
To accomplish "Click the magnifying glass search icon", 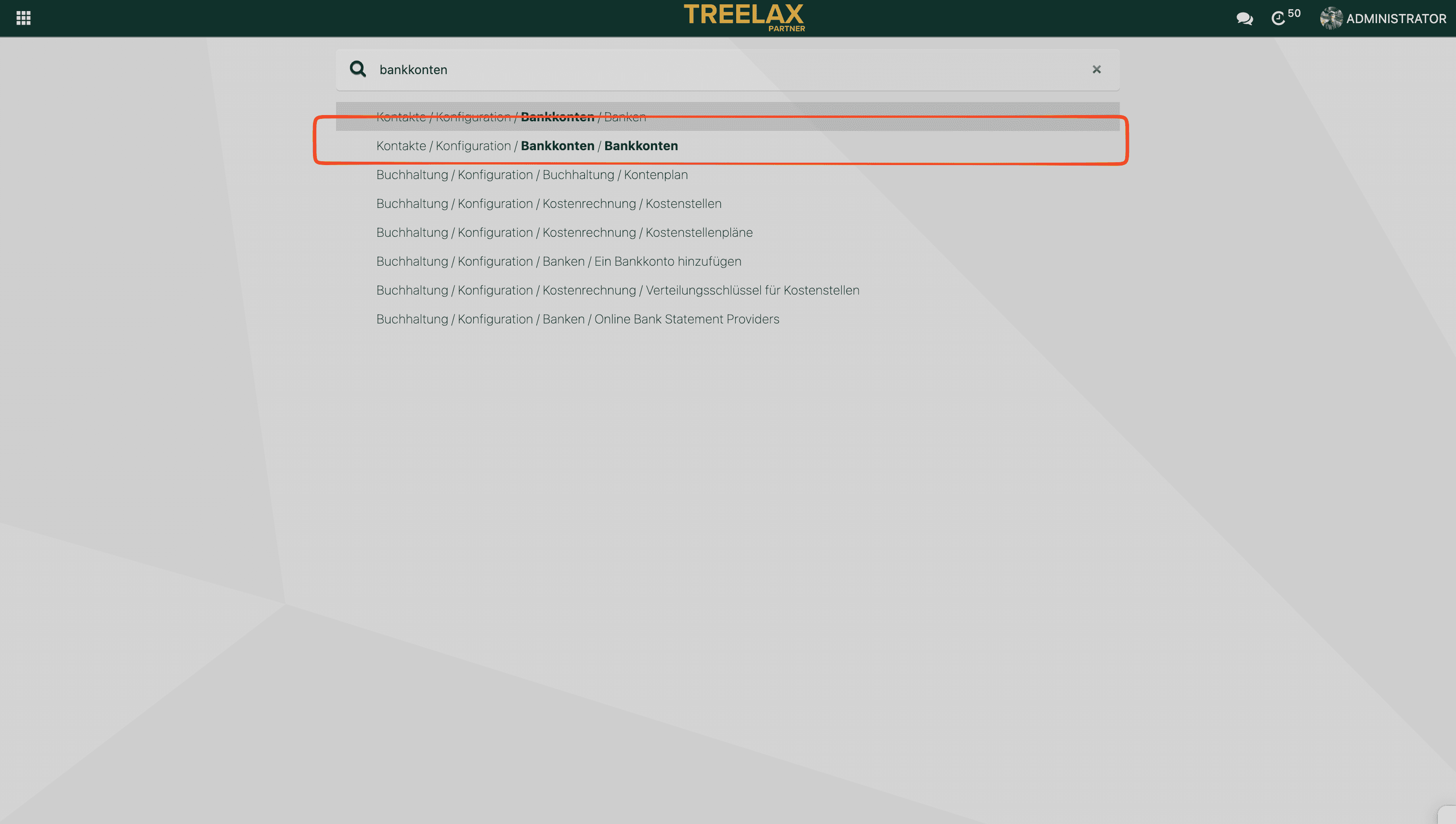I will click(358, 69).
